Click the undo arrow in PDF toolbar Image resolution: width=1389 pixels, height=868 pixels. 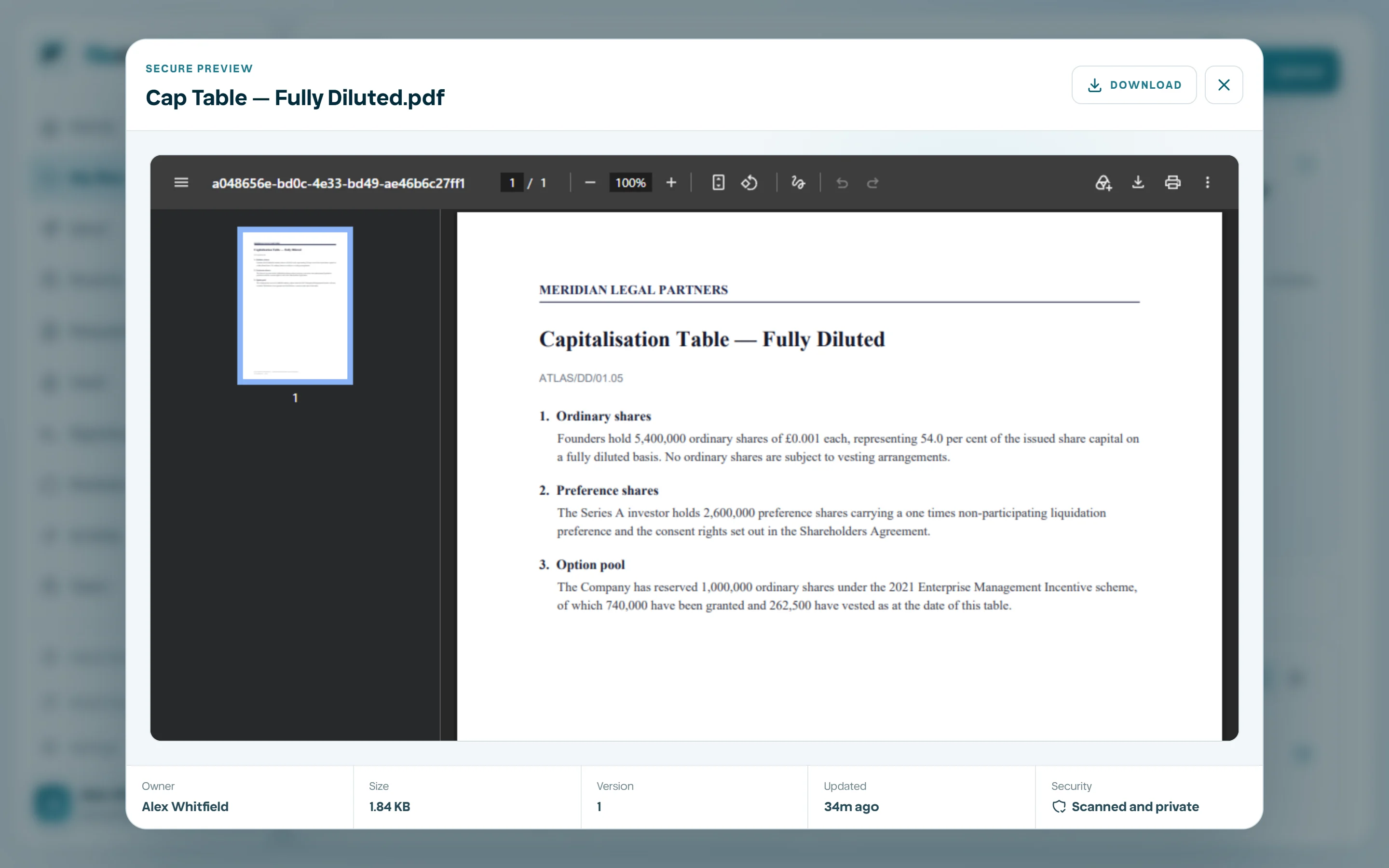click(x=842, y=183)
